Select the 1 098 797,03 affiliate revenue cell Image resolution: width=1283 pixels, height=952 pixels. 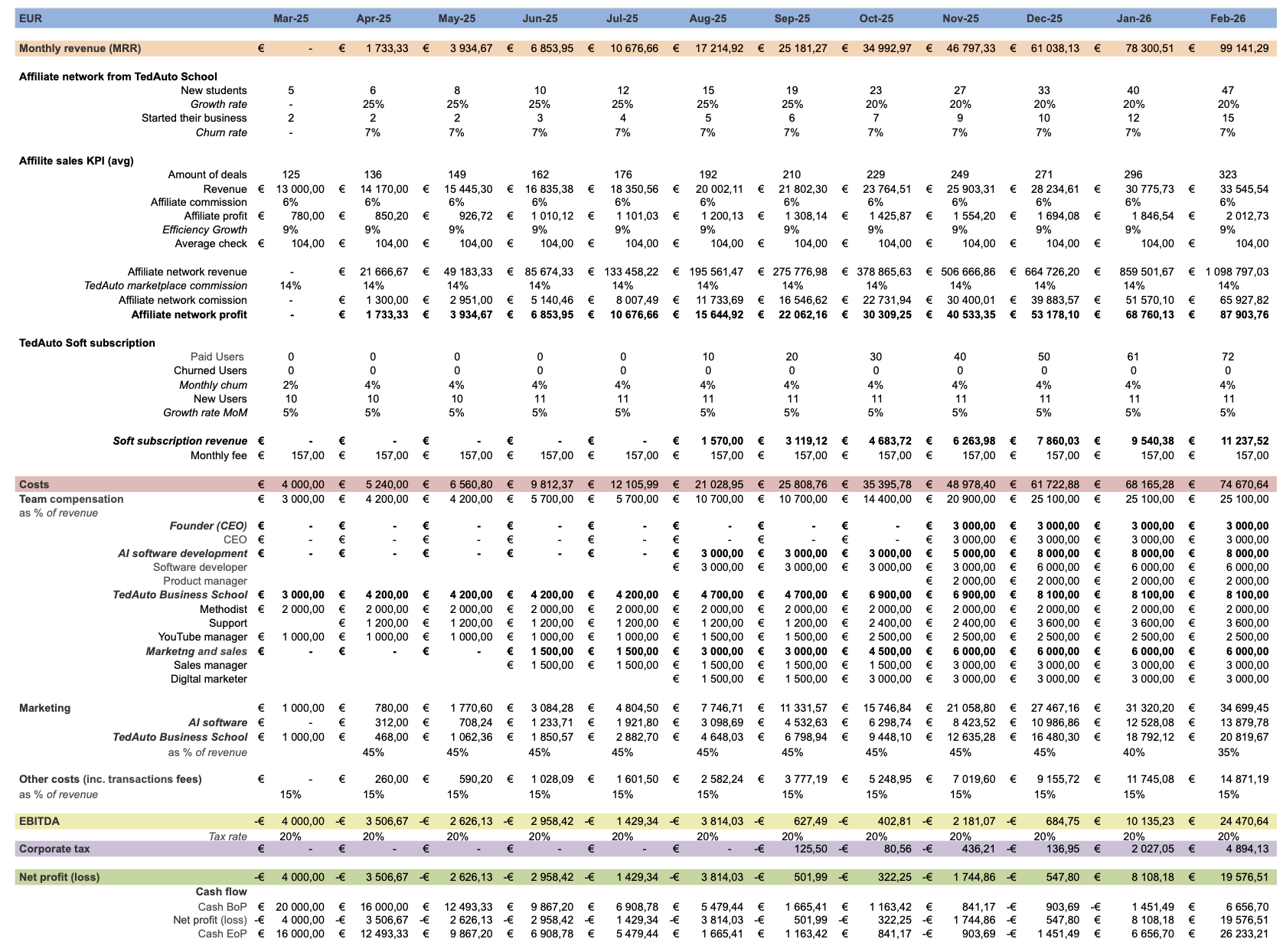click(1236, 272)
